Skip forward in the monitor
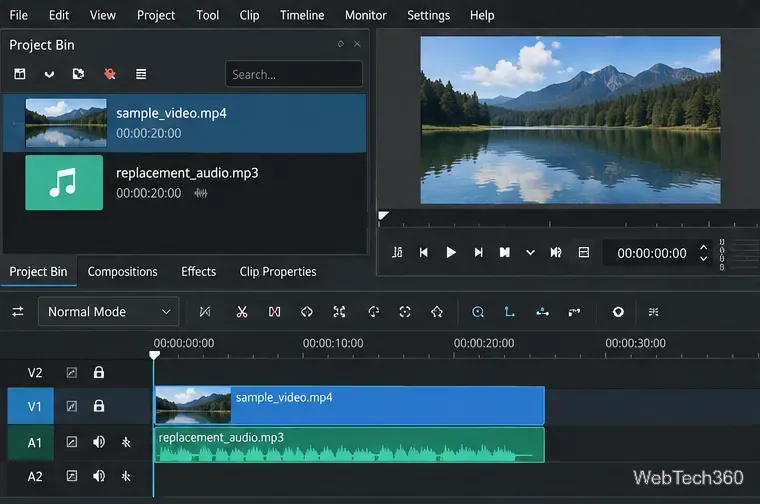The width and height of the screenshot is (760, 504). [x=478, y=252]
